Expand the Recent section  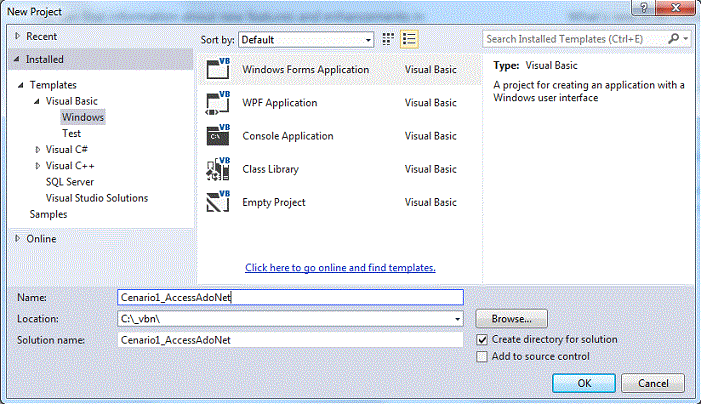pos(17,36)
